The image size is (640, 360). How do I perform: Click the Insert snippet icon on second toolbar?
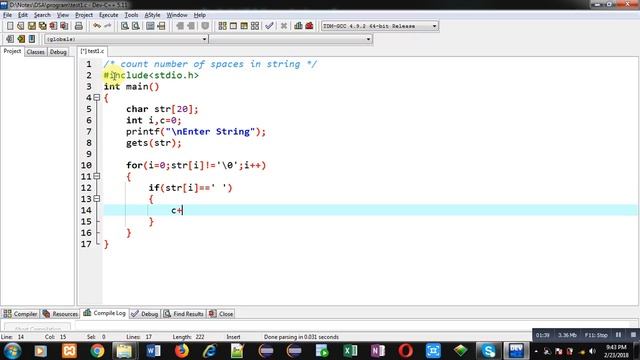click(10, 39)
